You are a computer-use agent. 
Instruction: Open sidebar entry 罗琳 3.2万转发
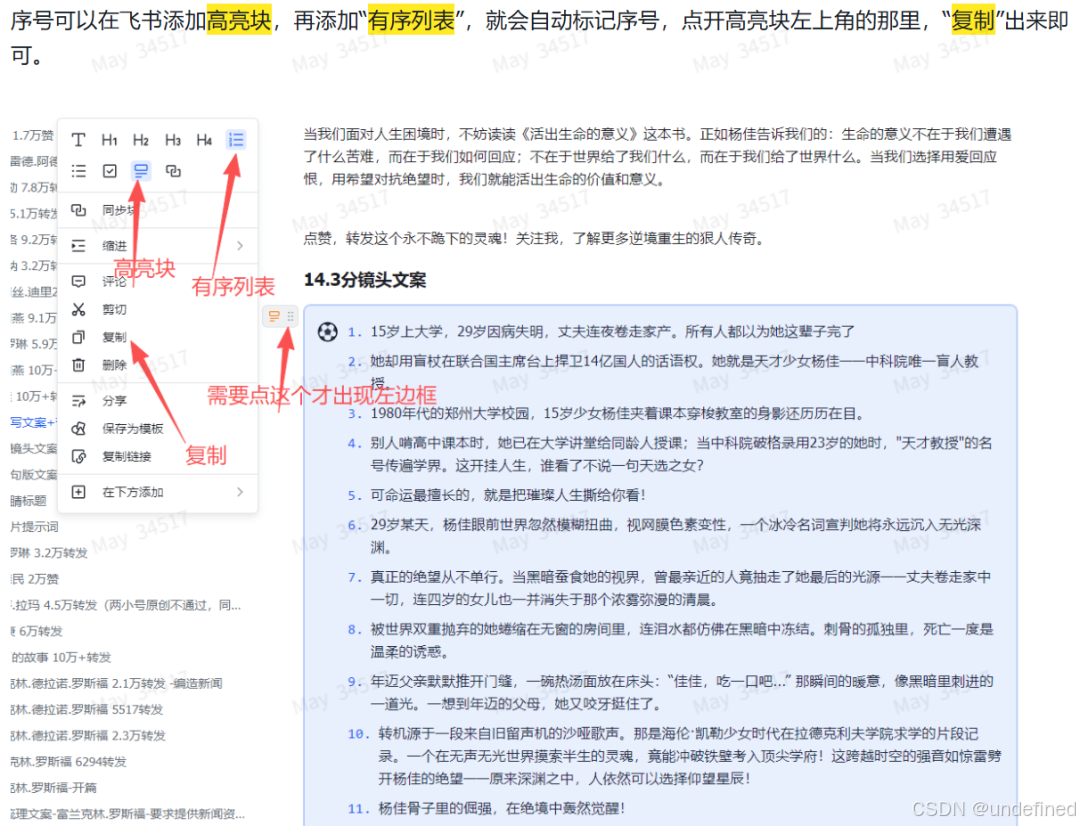[49, 553]
